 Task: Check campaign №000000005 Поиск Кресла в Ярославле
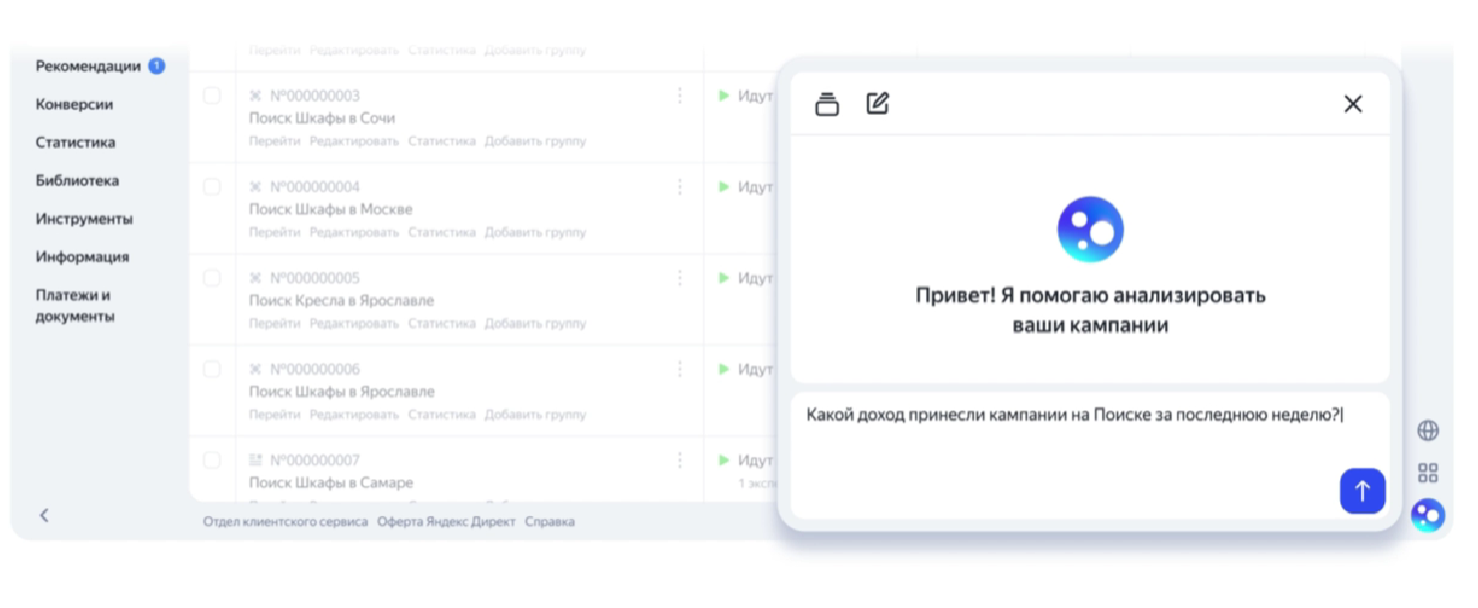(212, 277)
